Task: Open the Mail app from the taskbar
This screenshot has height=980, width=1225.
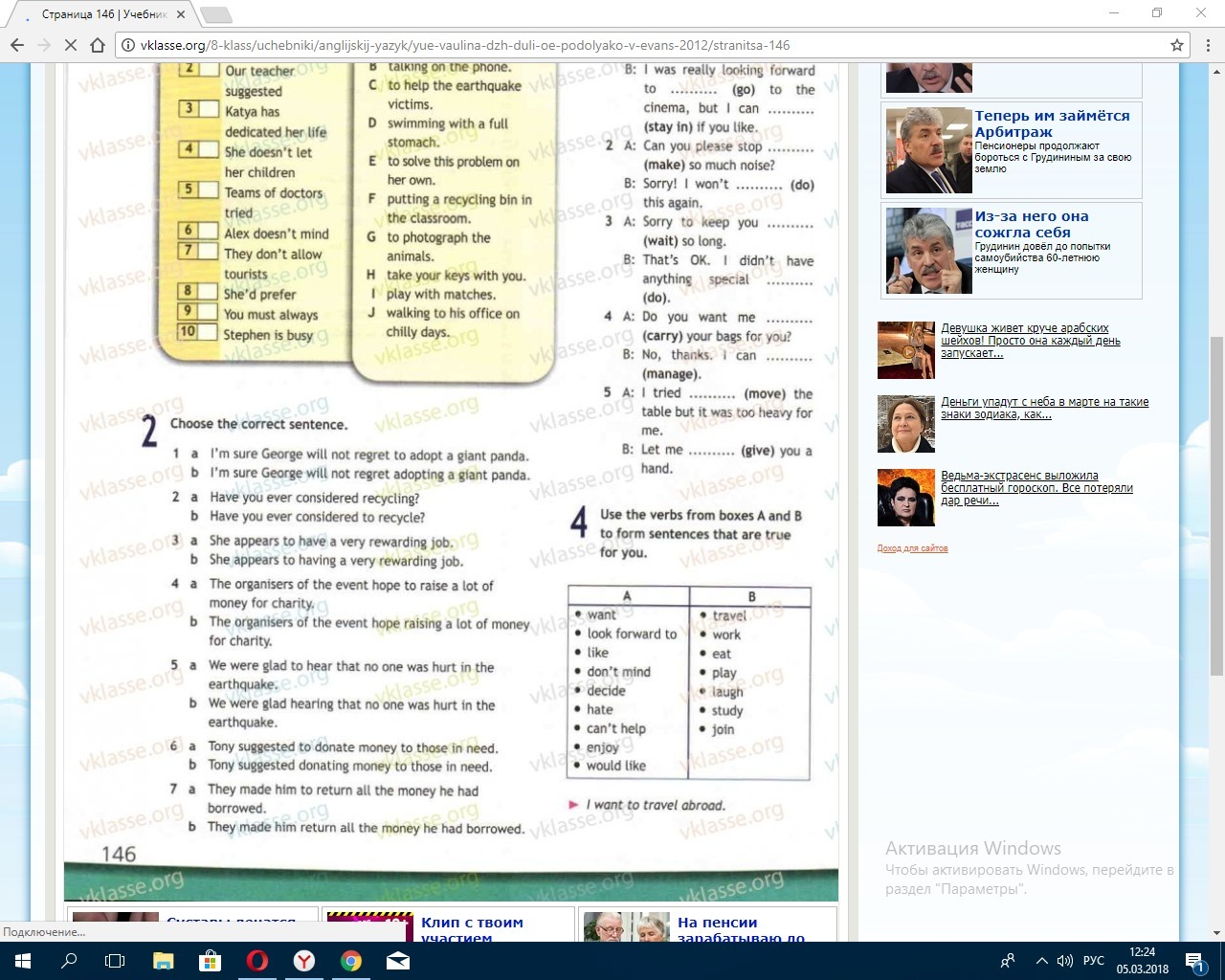Action: (398, 961)
